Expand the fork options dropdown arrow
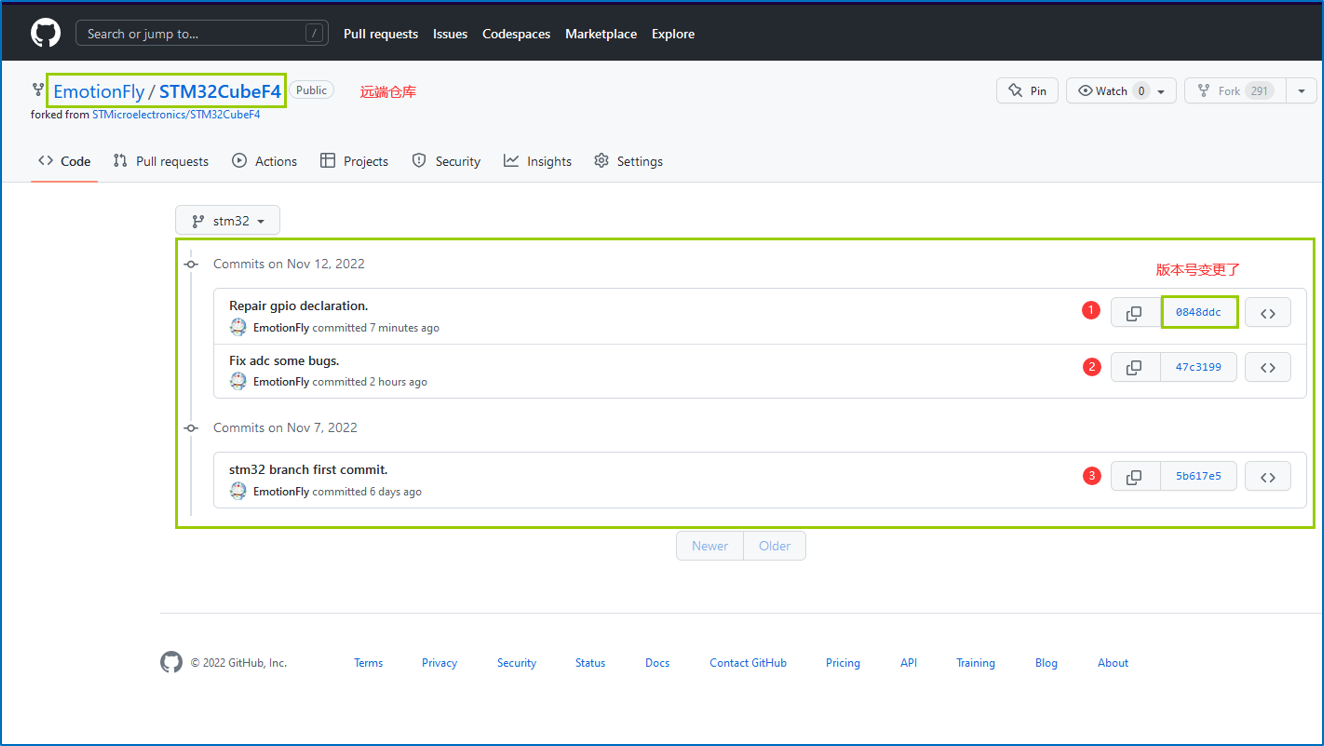This screenshot has width=1324, height=746. pos(1301,91)
